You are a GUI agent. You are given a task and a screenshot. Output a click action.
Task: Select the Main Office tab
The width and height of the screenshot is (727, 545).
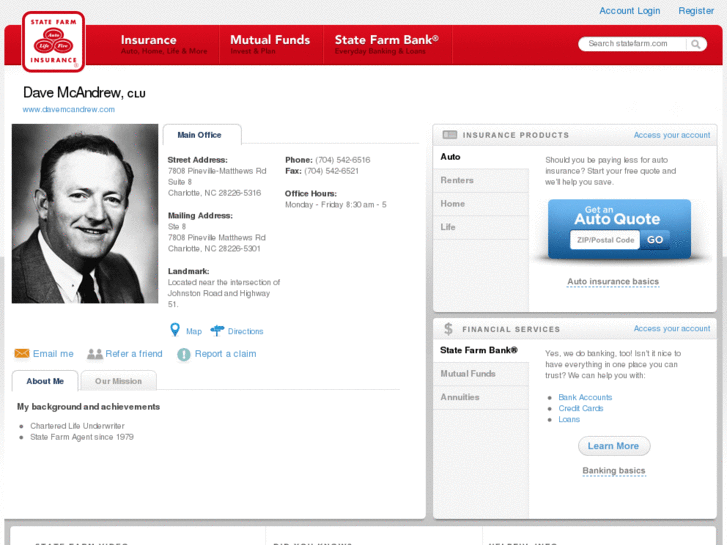tap(202, 135)
